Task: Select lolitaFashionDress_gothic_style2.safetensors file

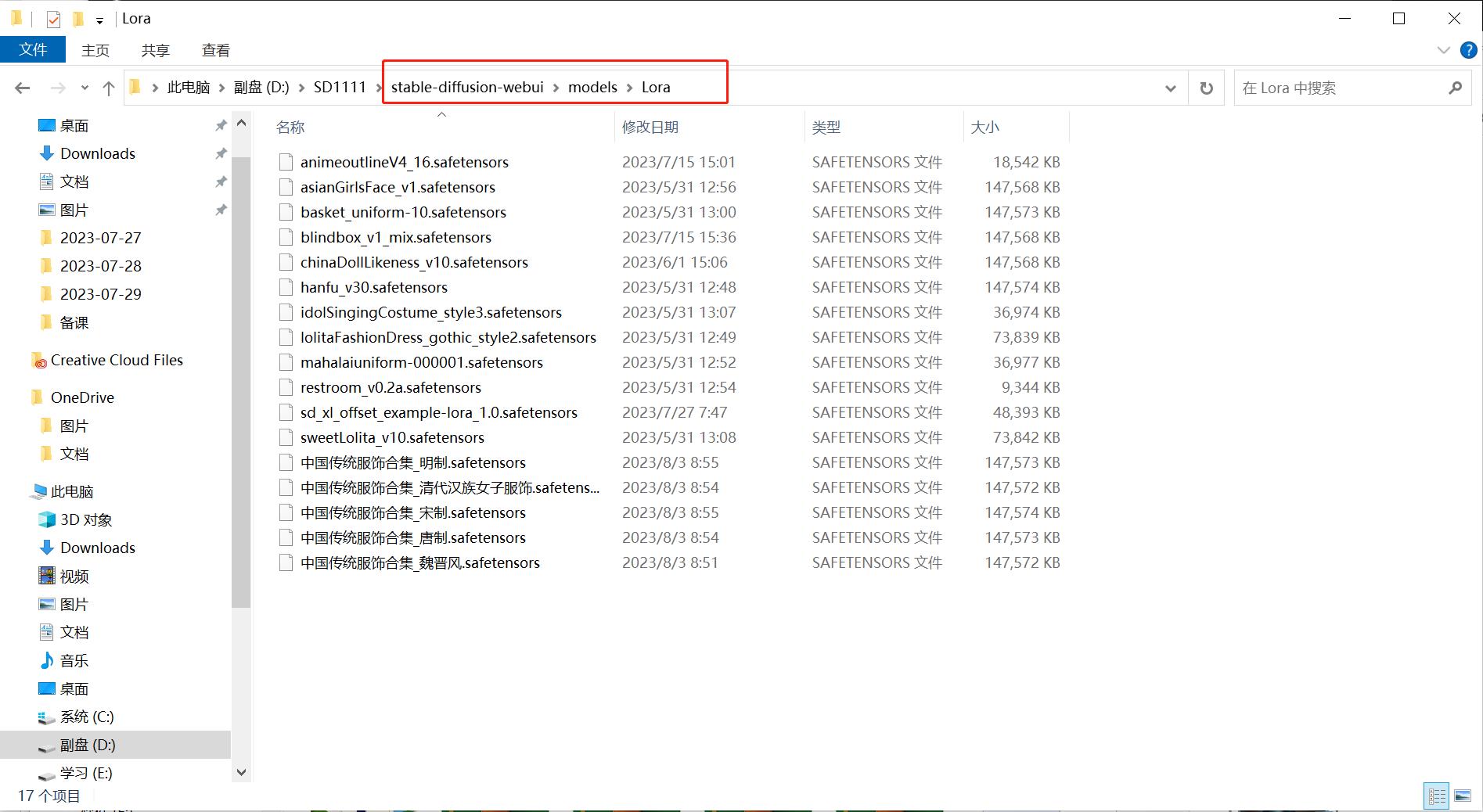Action: [448, 337]
